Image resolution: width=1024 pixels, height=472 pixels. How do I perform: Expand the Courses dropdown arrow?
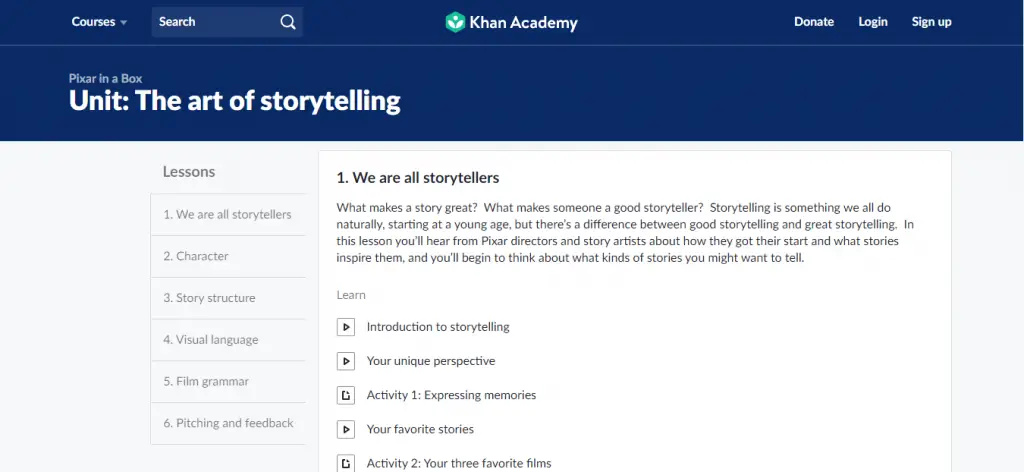(x=123, y=22)
